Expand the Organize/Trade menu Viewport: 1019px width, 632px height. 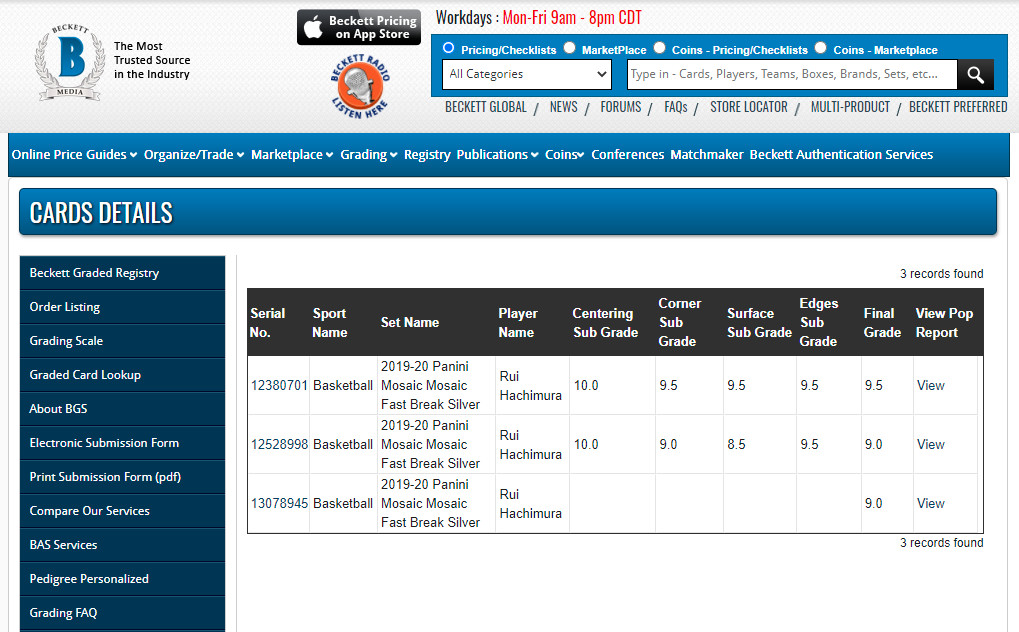194,155
